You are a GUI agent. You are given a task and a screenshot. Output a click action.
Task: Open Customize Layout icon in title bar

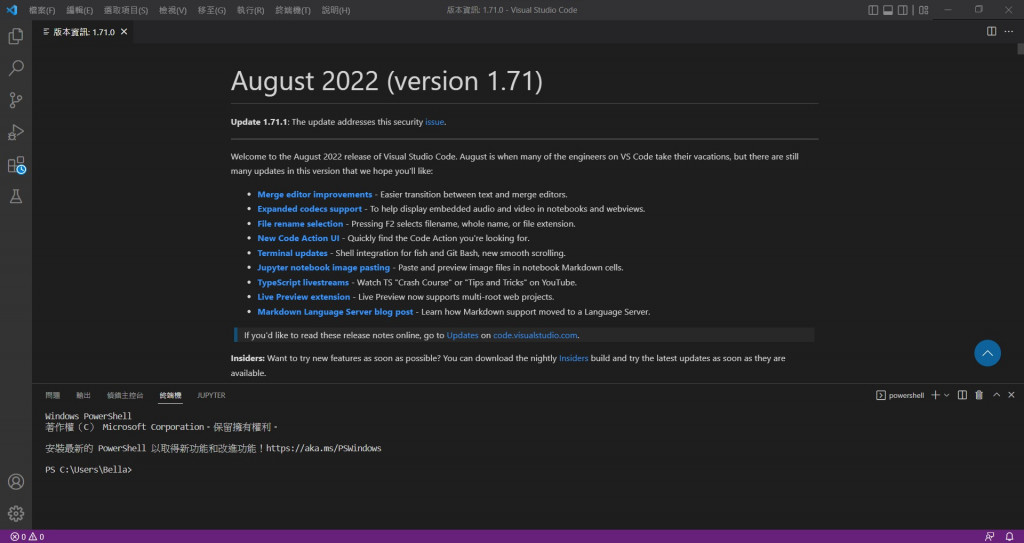click(923, 10)
